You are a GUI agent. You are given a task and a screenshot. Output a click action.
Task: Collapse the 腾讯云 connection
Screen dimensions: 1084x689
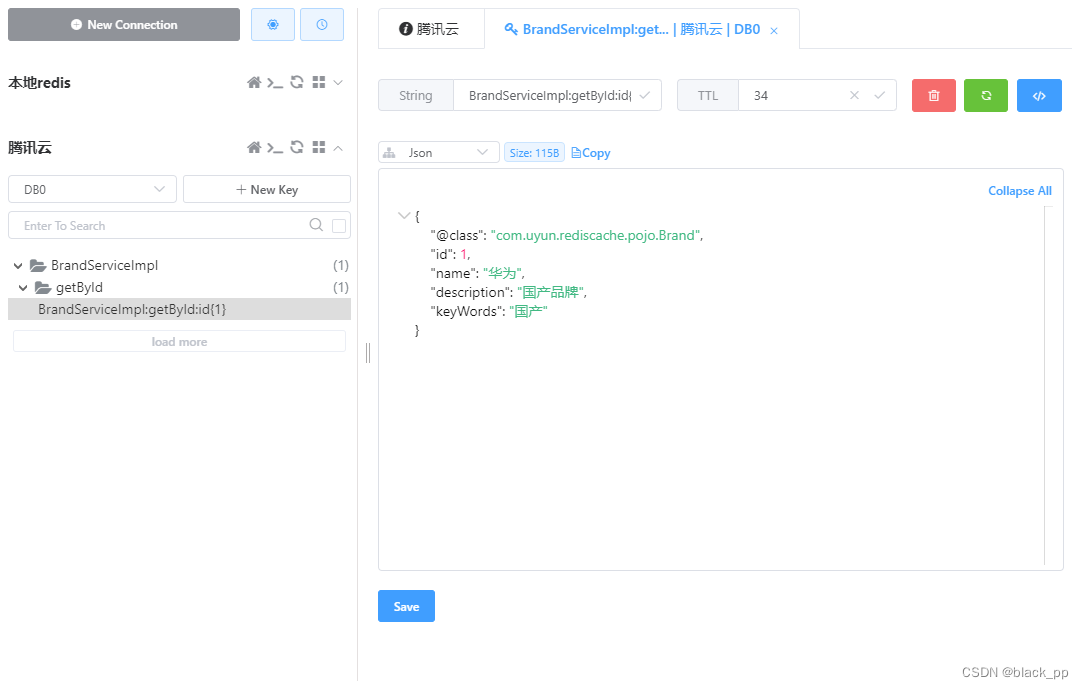[338, 148]
